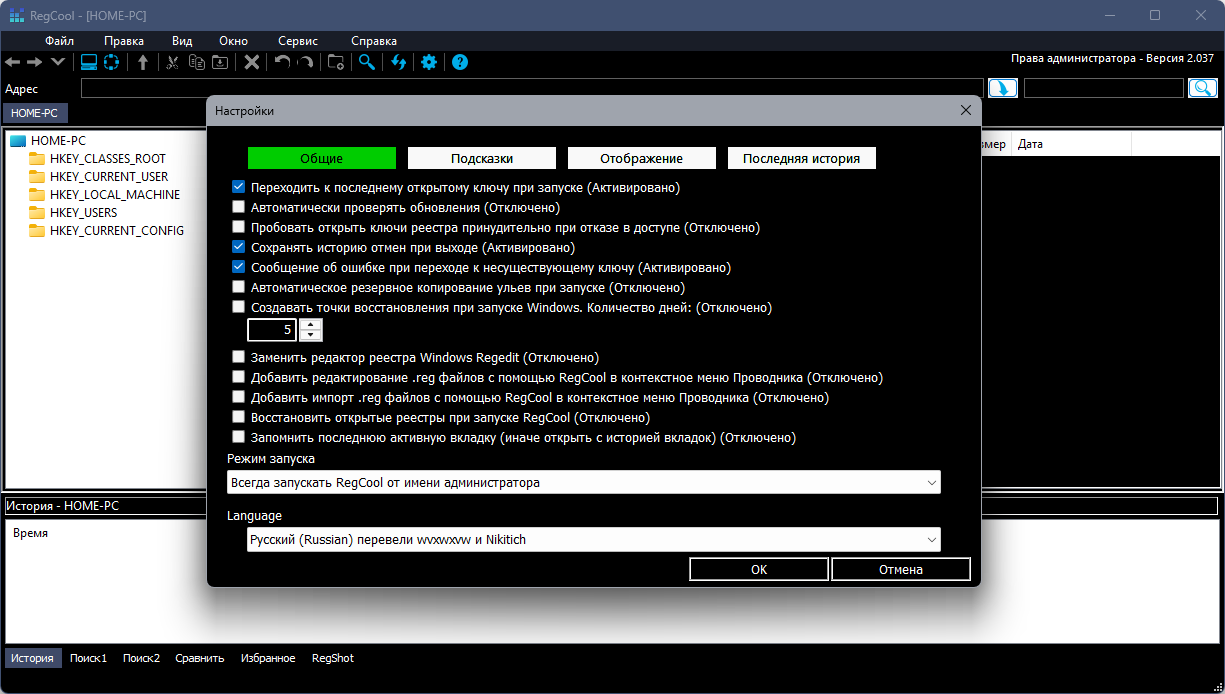The image size is (1225, 694).
Task: Click the blue refresh arrows icon
Action: (x=398, y=62)
